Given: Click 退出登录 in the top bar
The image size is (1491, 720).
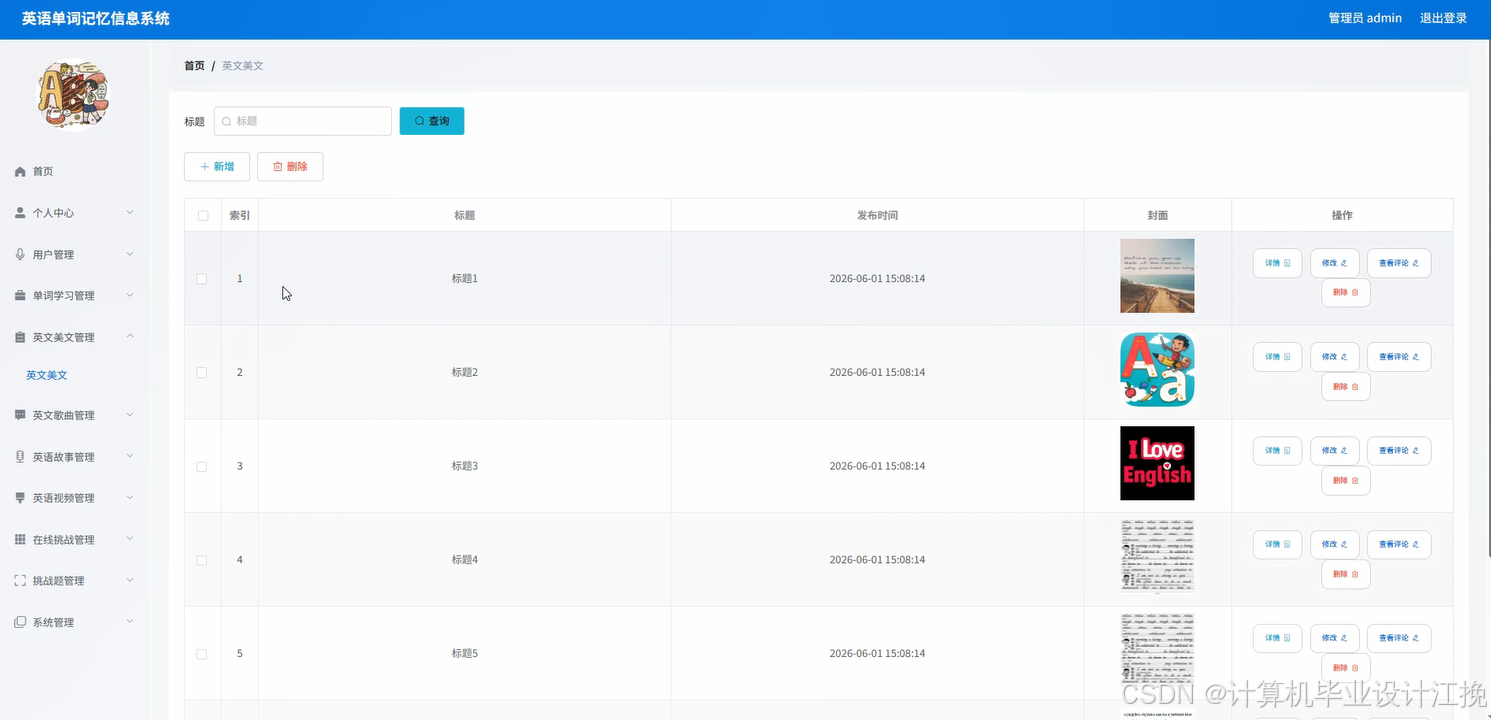Looking at the screenshot, I should [x=1443, y=18].
